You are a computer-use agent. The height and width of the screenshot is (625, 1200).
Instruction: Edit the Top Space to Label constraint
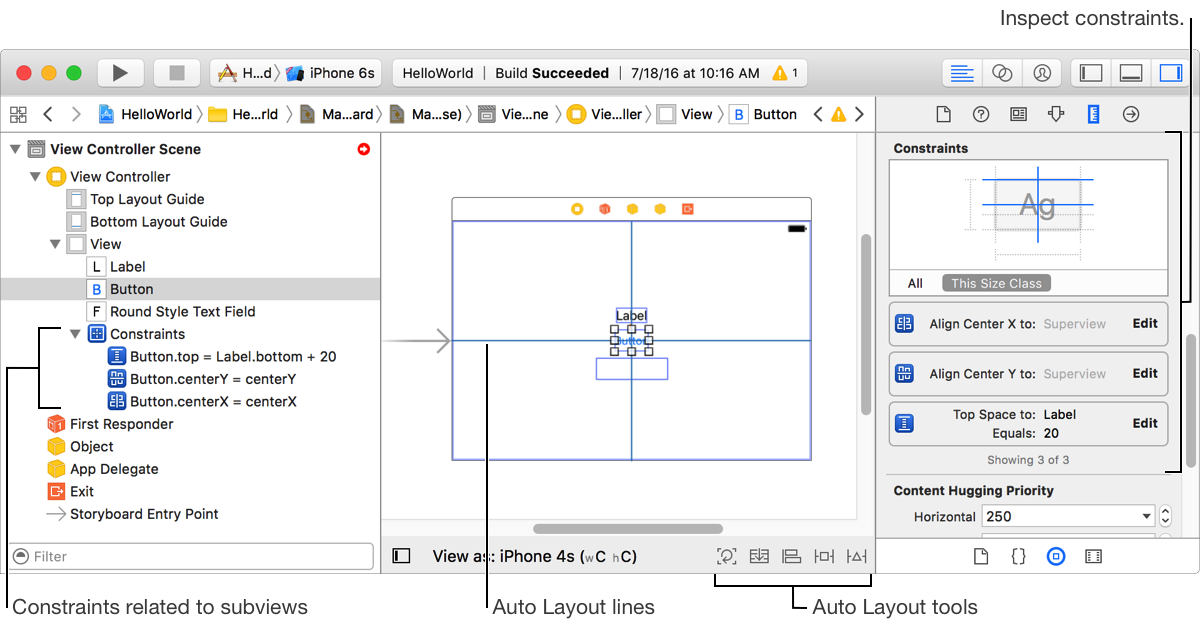(x=1145, y=423)
